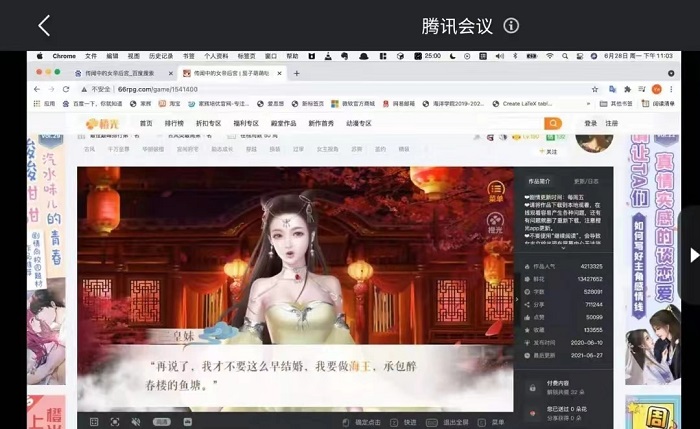Click the grid icon in the player bar
The height and width of the screenshot is (429, 700).
94,422
